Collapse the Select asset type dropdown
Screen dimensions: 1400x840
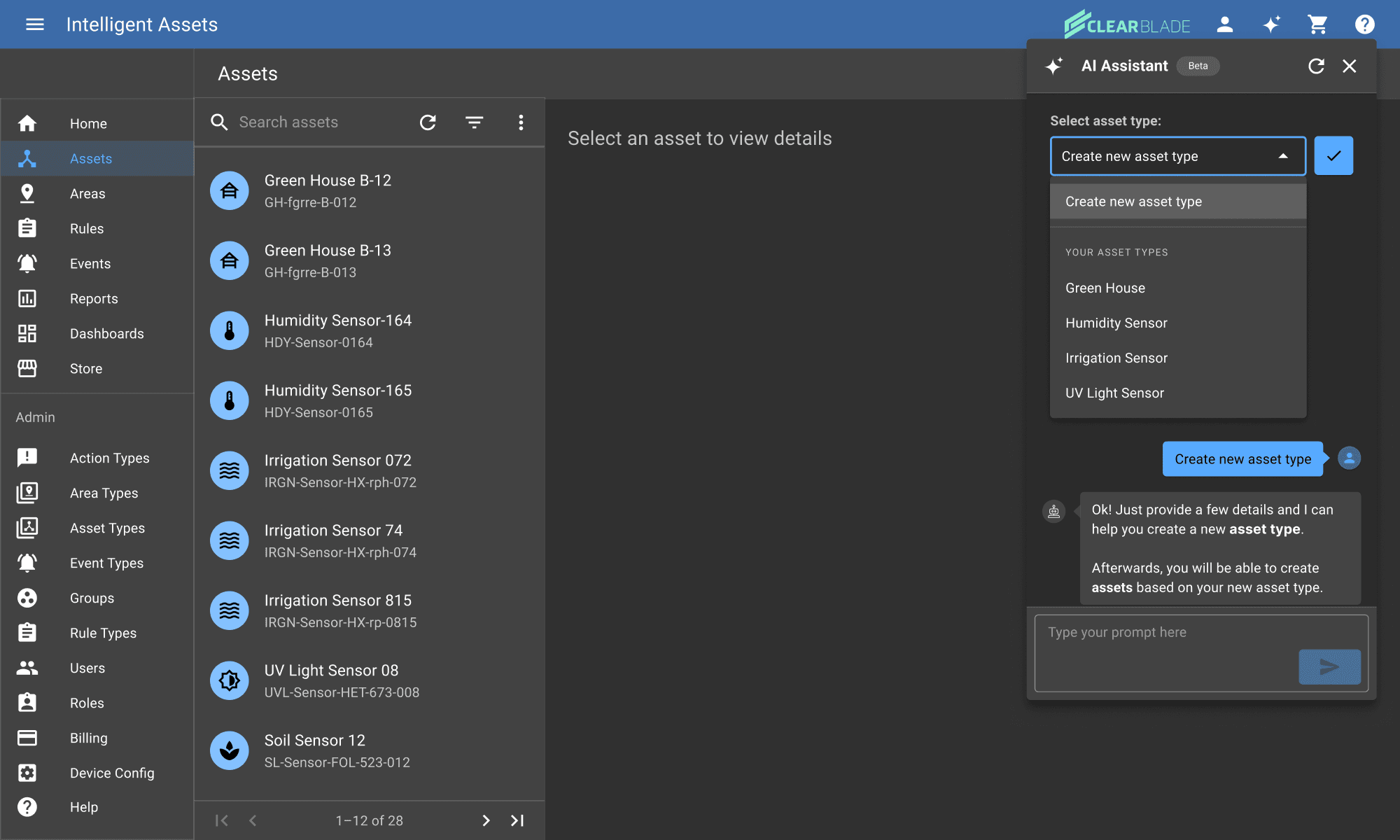click(x=1282, y=156)
